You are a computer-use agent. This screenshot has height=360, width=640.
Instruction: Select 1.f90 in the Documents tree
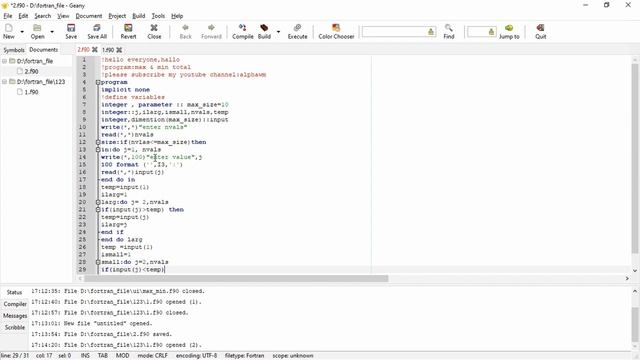(x=31, y=92)
